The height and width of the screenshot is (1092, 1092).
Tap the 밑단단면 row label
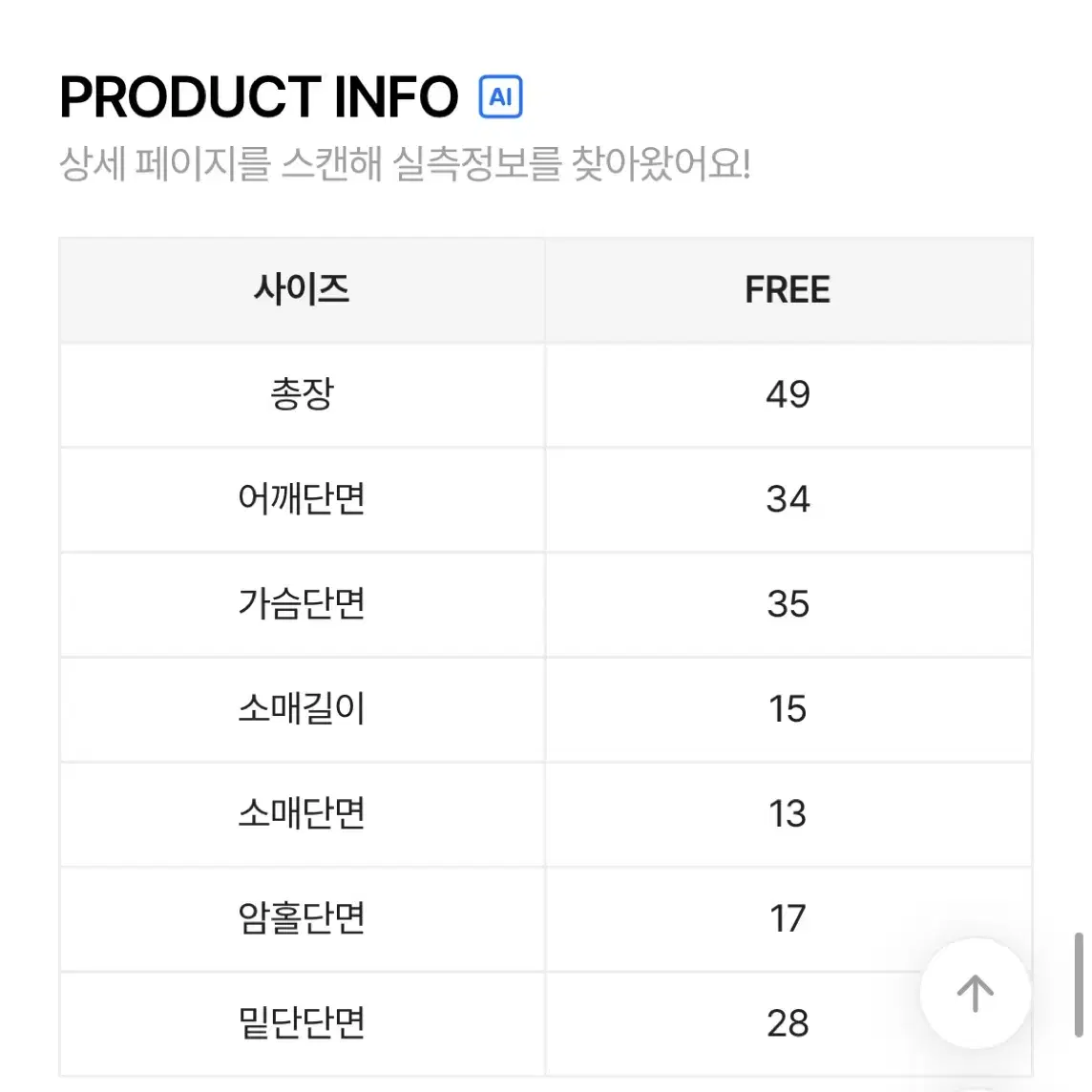(x=302, y=1022)
